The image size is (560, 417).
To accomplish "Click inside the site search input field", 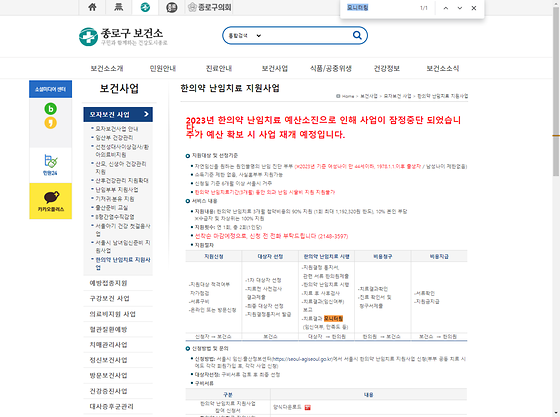I will (x=305, y=36).
